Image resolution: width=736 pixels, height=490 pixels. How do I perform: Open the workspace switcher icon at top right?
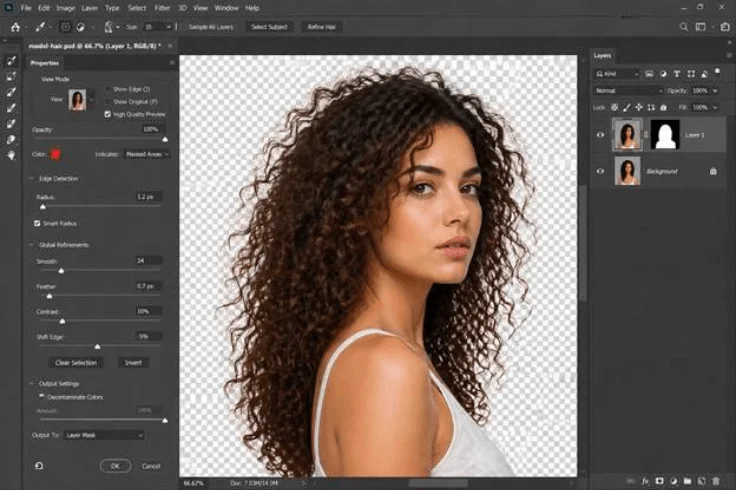(x=700, y=27)
